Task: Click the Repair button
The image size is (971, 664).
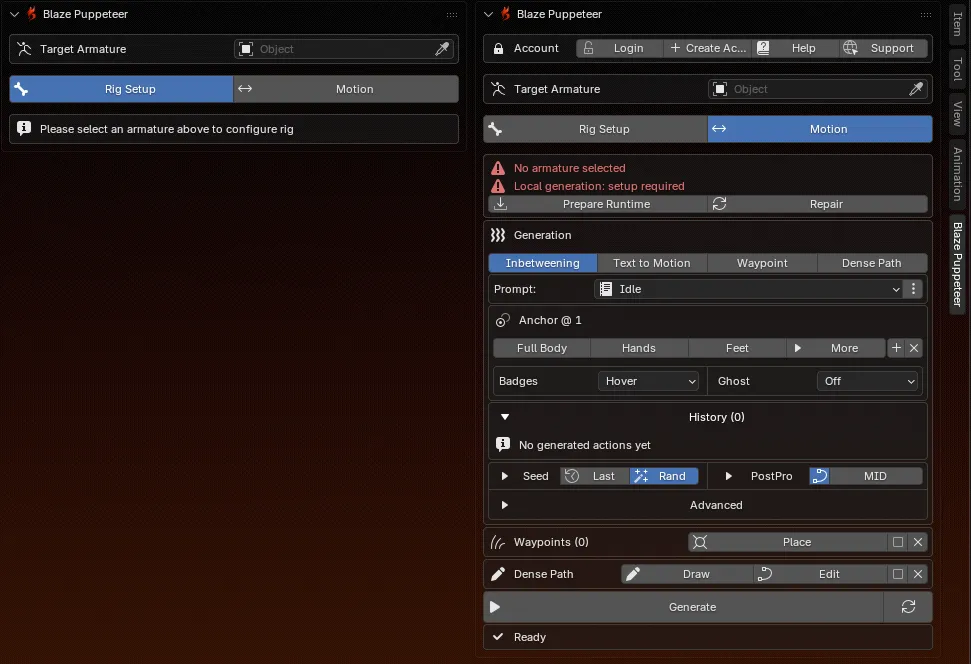Action: pos(817,204)
